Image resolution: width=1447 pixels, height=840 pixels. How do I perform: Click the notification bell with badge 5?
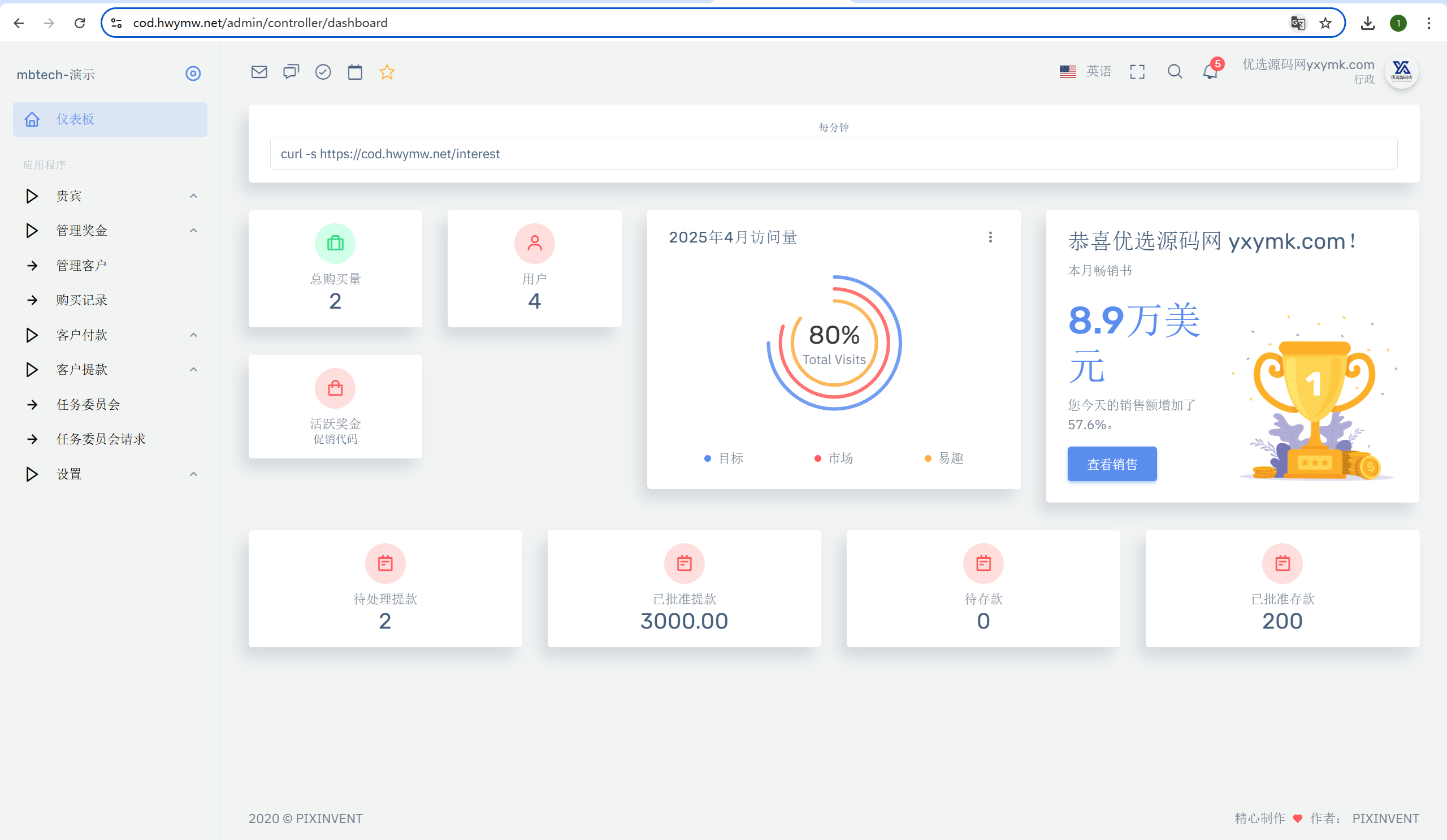[1210, 72]
